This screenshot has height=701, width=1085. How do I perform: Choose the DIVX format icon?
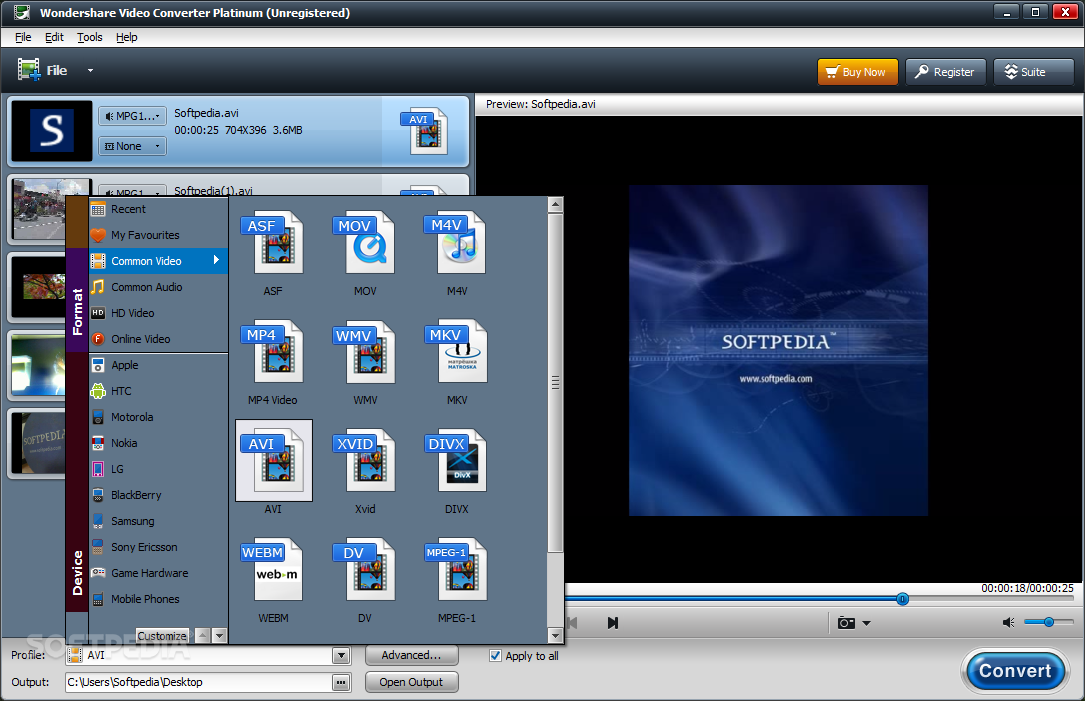(x=457, y=461)
